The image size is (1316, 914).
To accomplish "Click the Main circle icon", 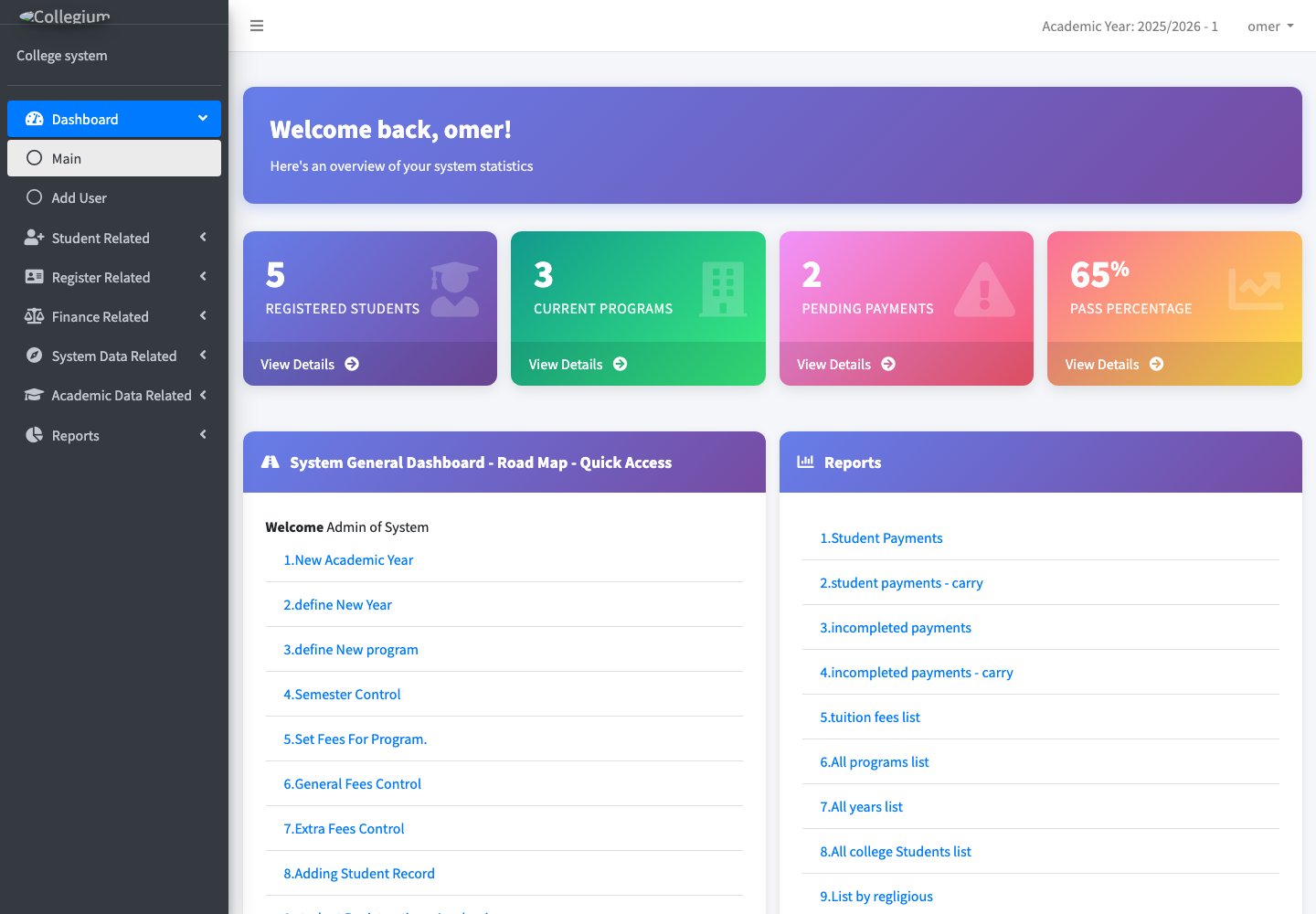I will tap(35, 158).
